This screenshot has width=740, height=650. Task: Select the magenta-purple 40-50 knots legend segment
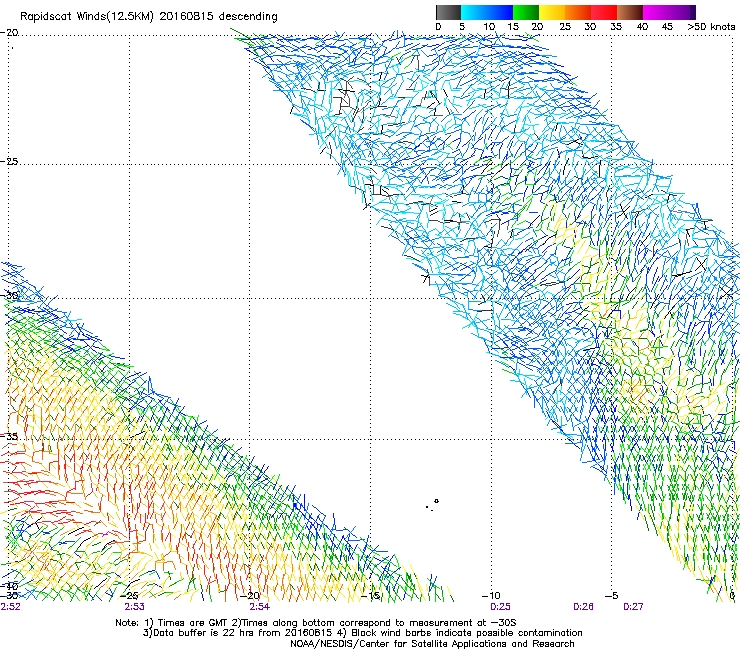[x=669, y=12]
